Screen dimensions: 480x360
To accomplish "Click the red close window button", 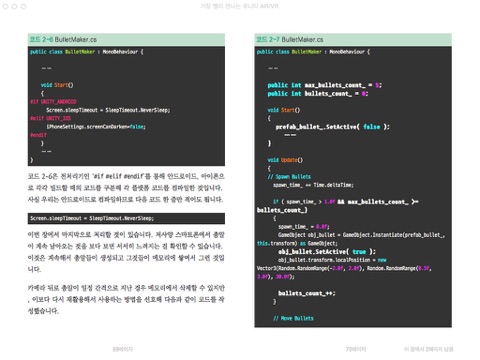I will [x=5, y=6].
